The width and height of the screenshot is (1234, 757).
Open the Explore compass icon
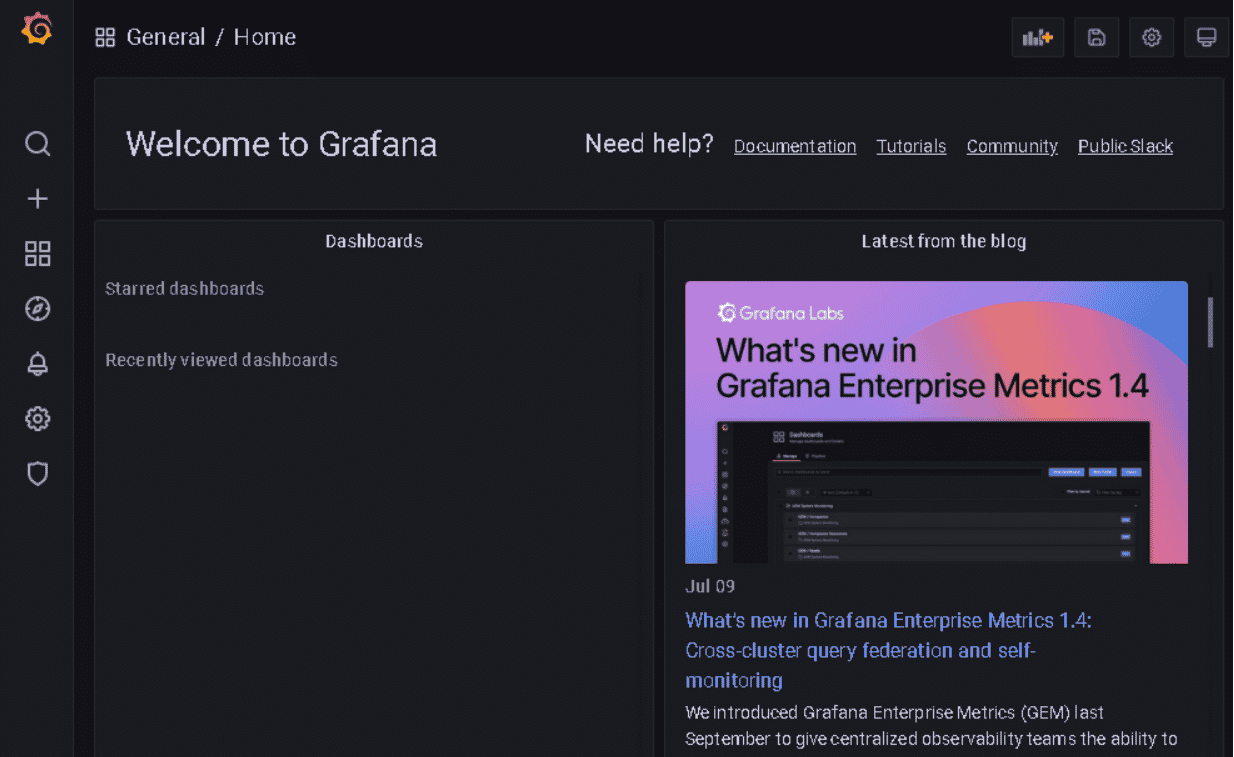[37, 309]
